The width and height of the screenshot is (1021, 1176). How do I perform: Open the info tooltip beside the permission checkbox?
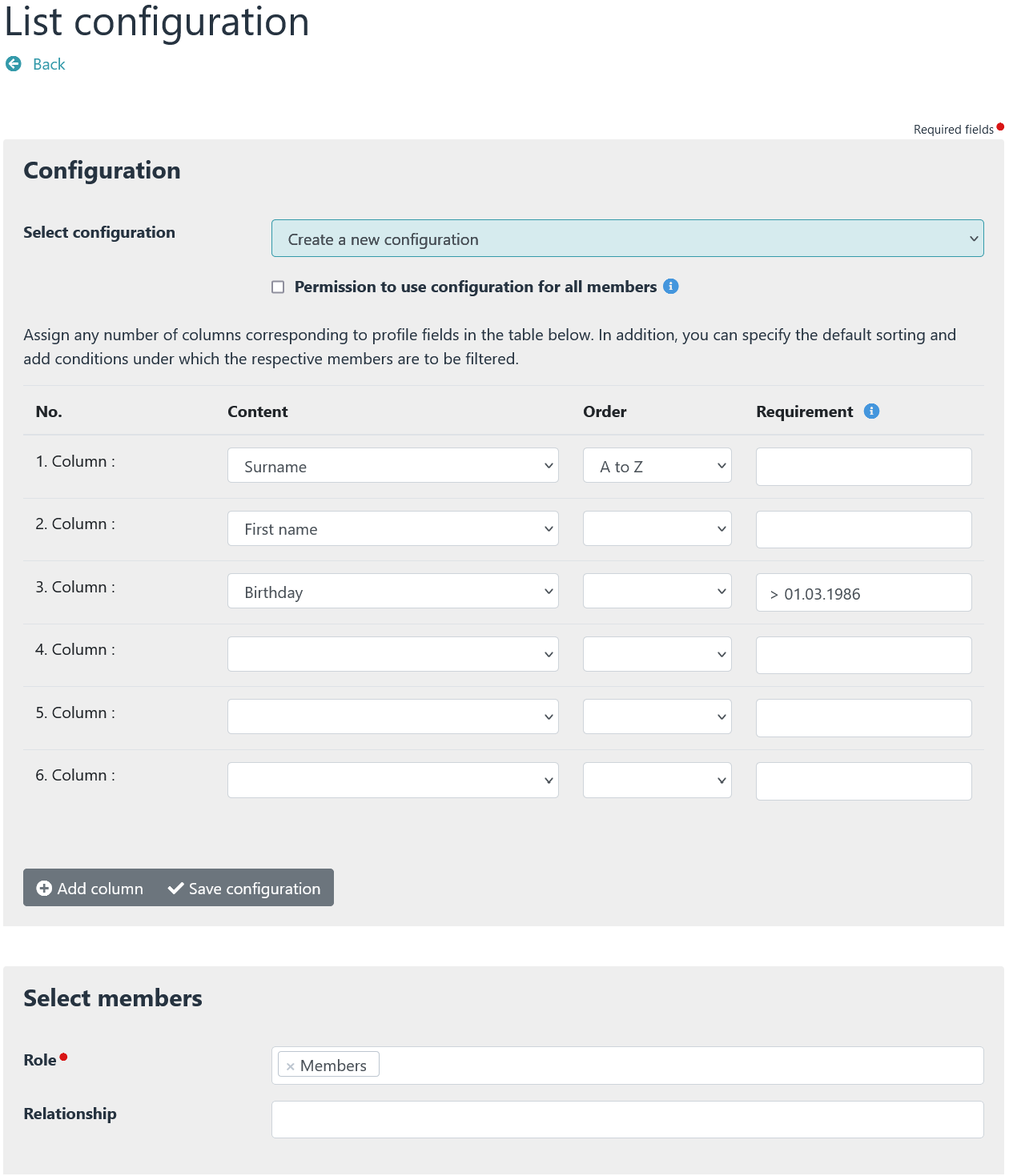(x=671, y=286)
